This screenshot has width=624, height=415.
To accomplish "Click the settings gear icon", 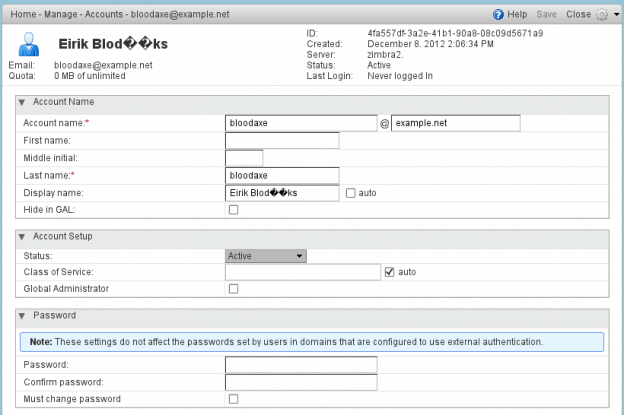I will click(602, 15).
